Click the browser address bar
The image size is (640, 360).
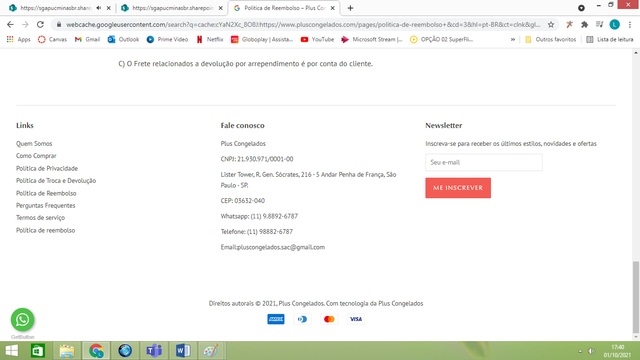tap(303, 24)
